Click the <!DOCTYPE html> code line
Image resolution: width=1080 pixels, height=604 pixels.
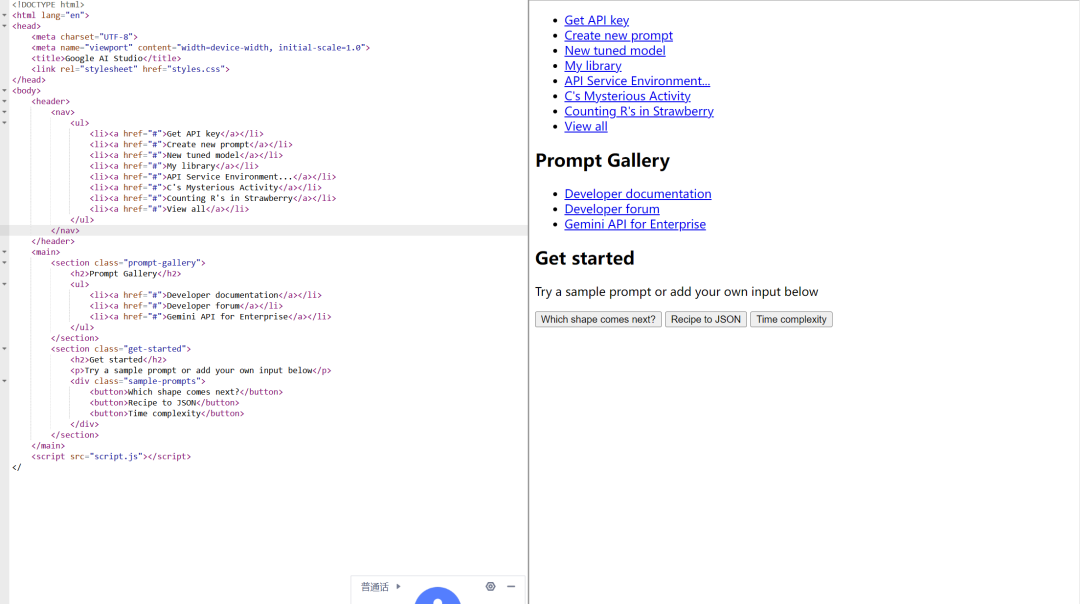[x=48, y=5]
